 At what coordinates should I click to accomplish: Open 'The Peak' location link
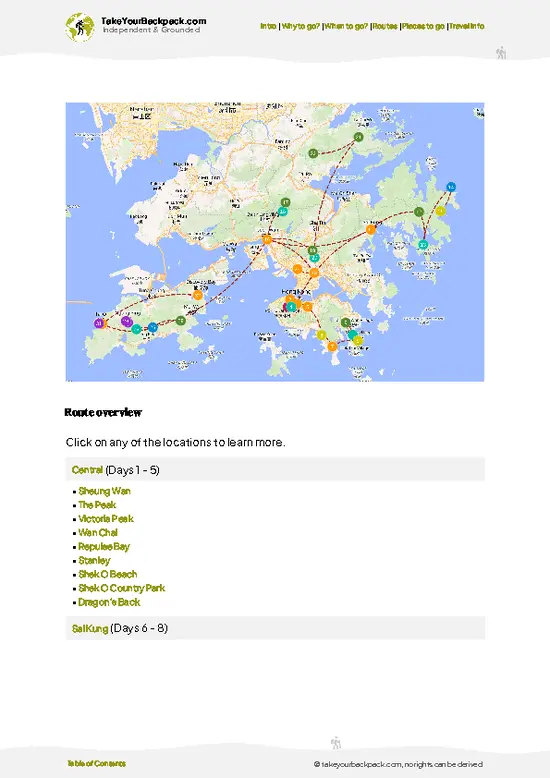[97, 505]
